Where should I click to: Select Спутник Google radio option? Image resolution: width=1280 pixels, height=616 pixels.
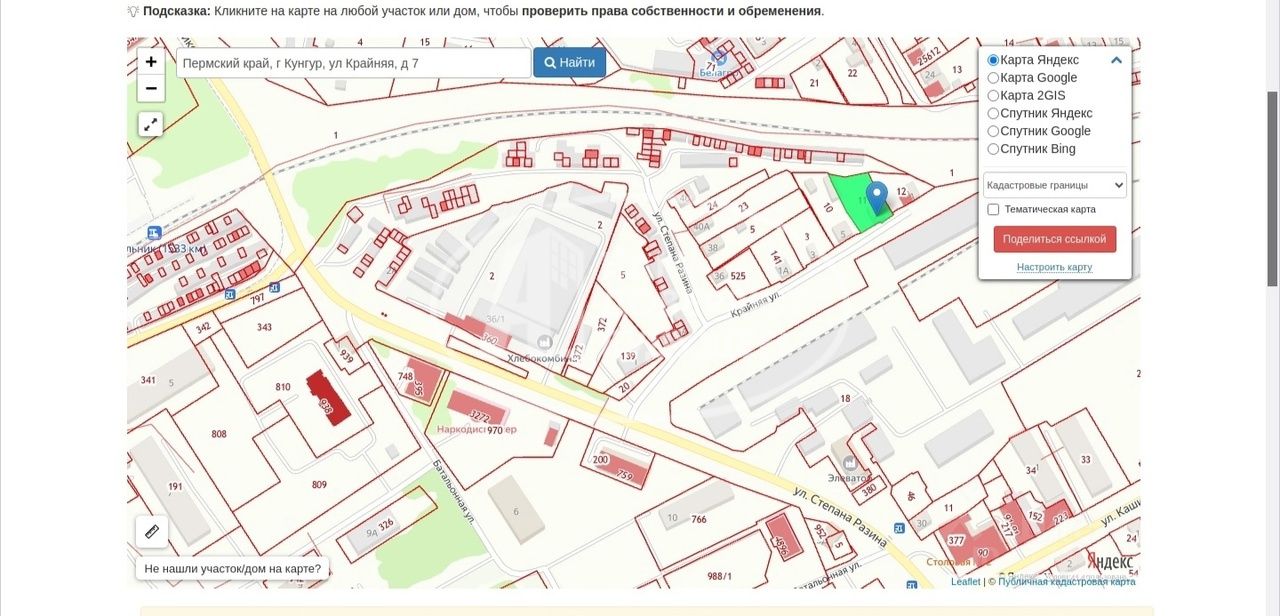(993, 131)
